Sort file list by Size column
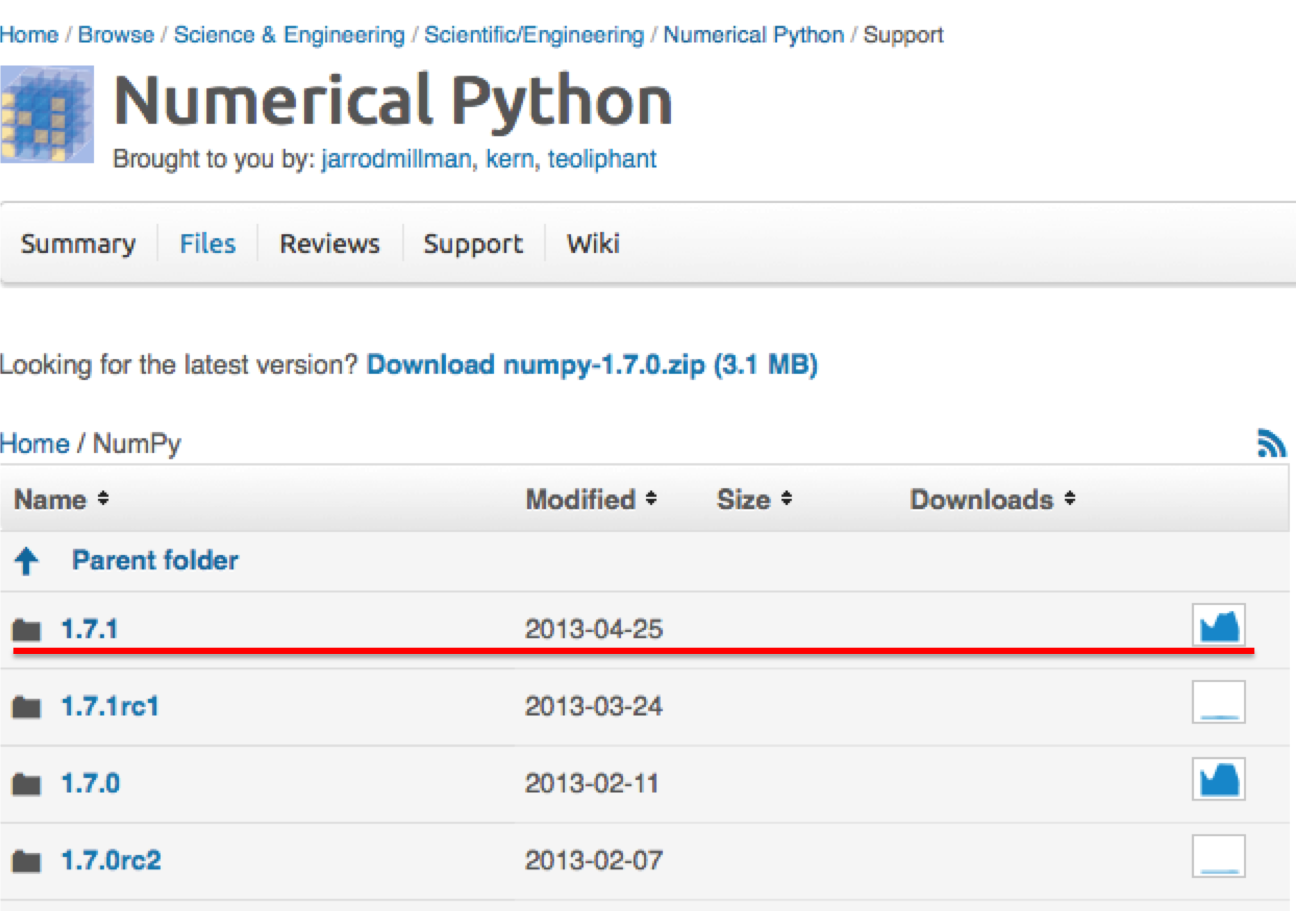This screenshot has width=1297, height=912. 754,499
